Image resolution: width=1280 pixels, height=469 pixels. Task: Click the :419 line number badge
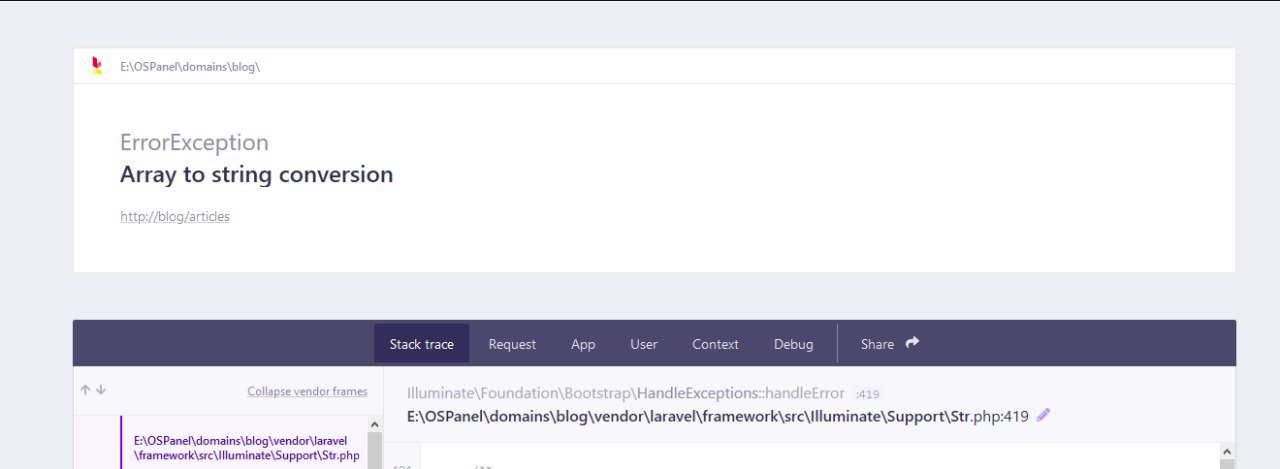pos(867,394)
